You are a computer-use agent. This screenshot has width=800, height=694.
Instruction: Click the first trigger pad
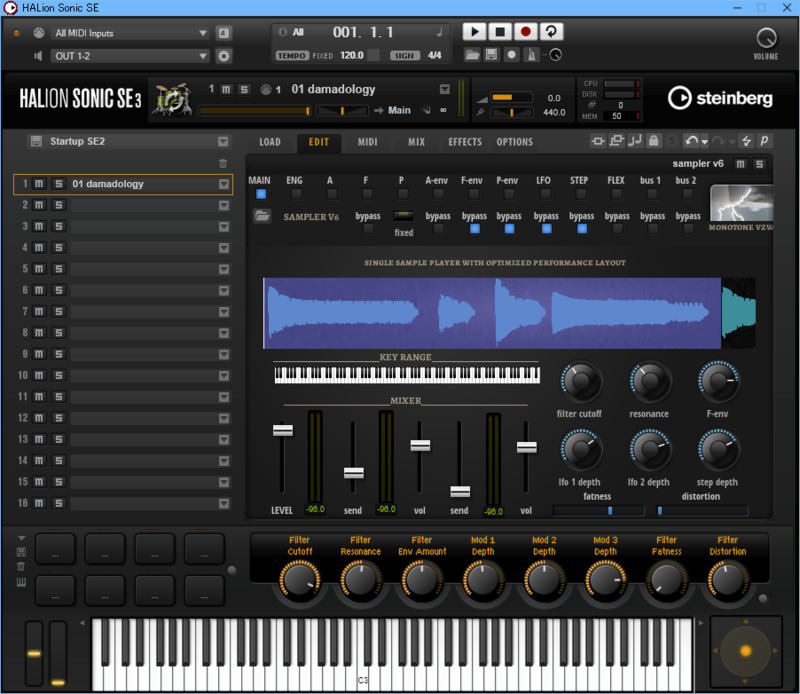point(55,549)
